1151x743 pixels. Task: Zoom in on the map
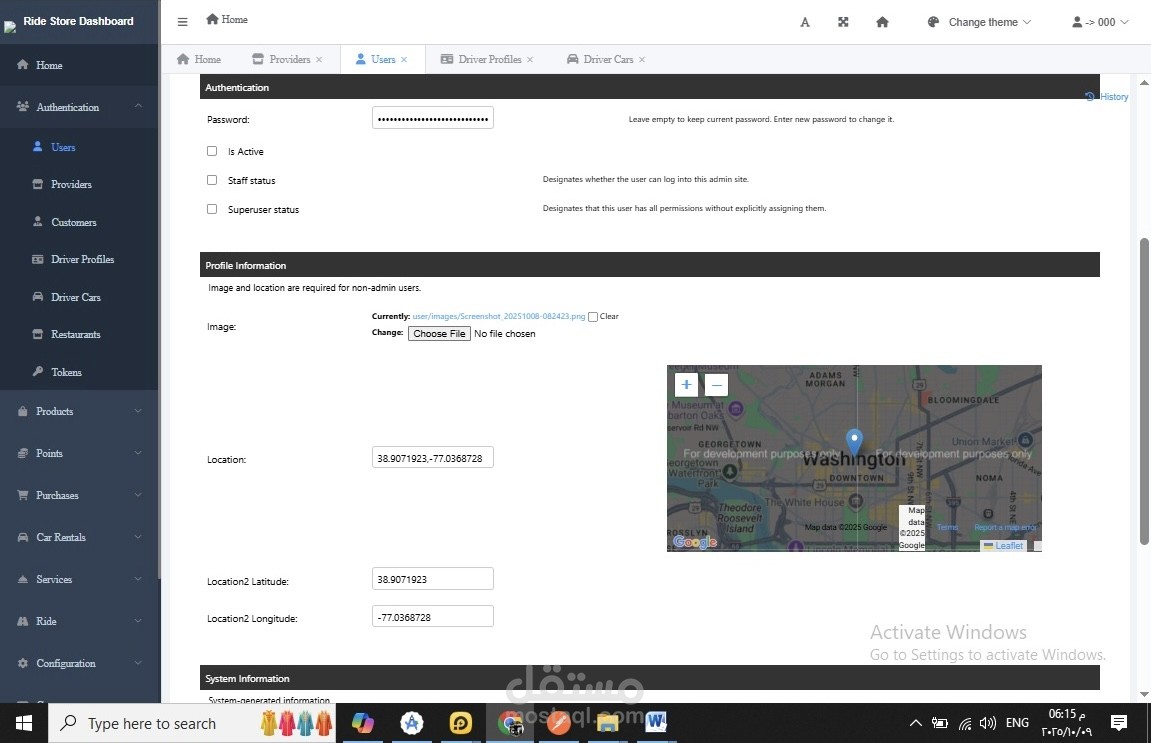point(686,384)
